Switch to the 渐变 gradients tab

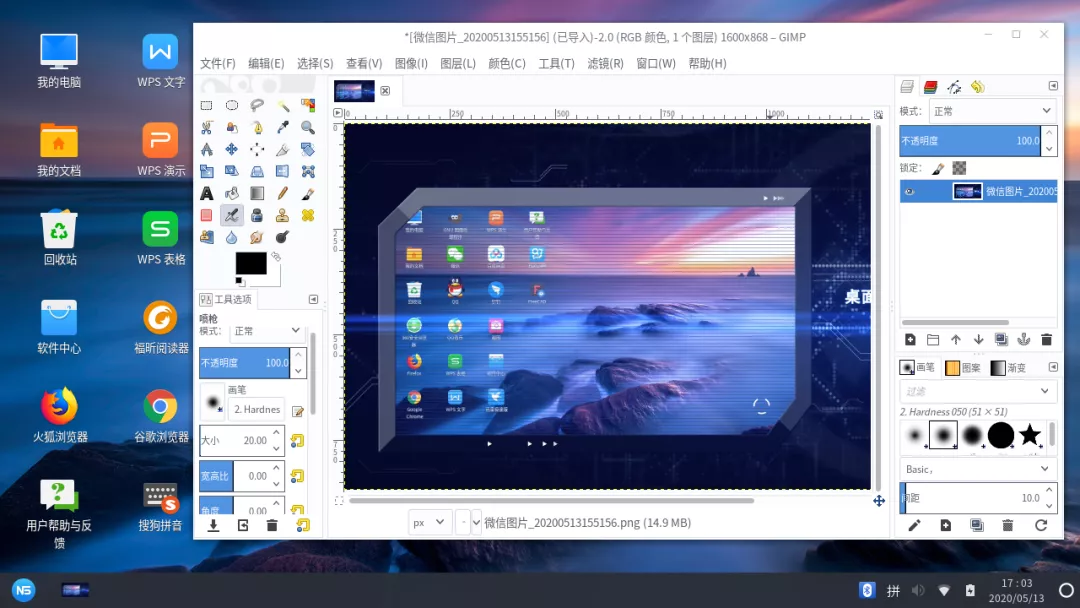pyautogui.click(x=1008, y=368)
